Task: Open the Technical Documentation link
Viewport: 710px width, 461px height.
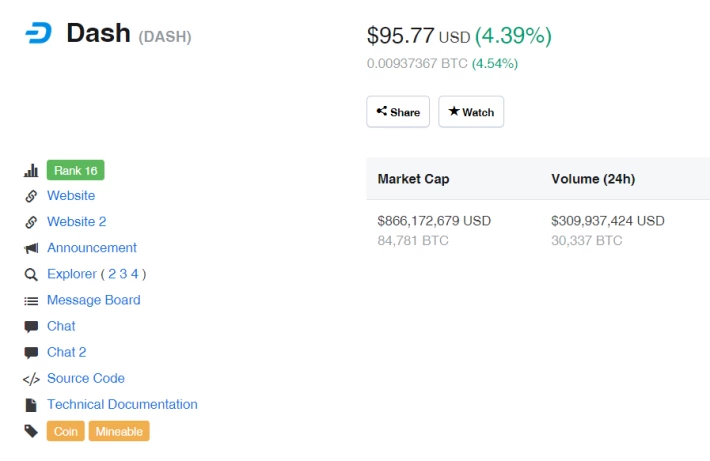Action: point(122,404)
